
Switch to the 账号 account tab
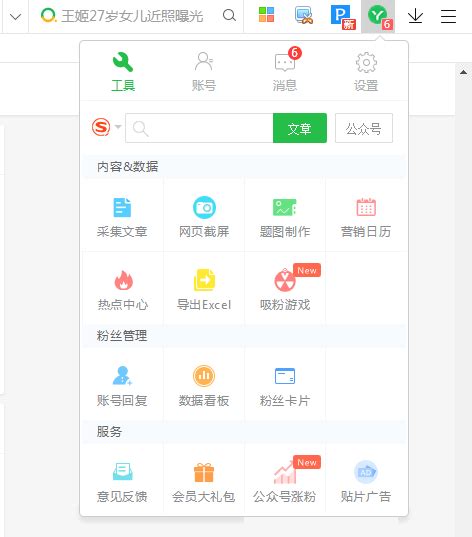point(204,72)
